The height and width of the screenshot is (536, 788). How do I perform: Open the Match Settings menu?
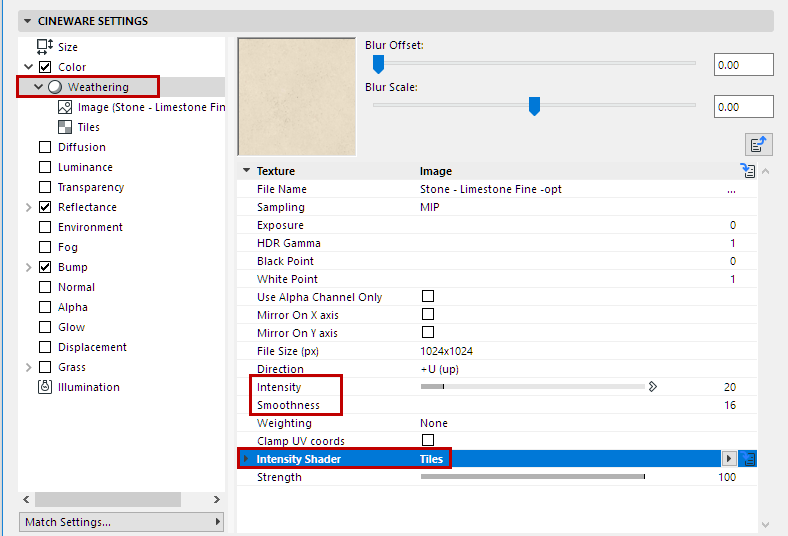tap(121, 522)
